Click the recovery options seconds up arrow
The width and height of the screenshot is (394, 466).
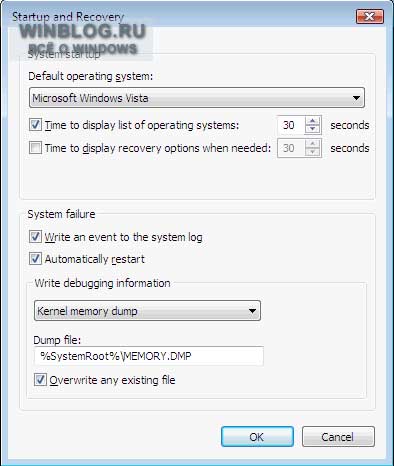pyautogui.click(x=312, y=143)
